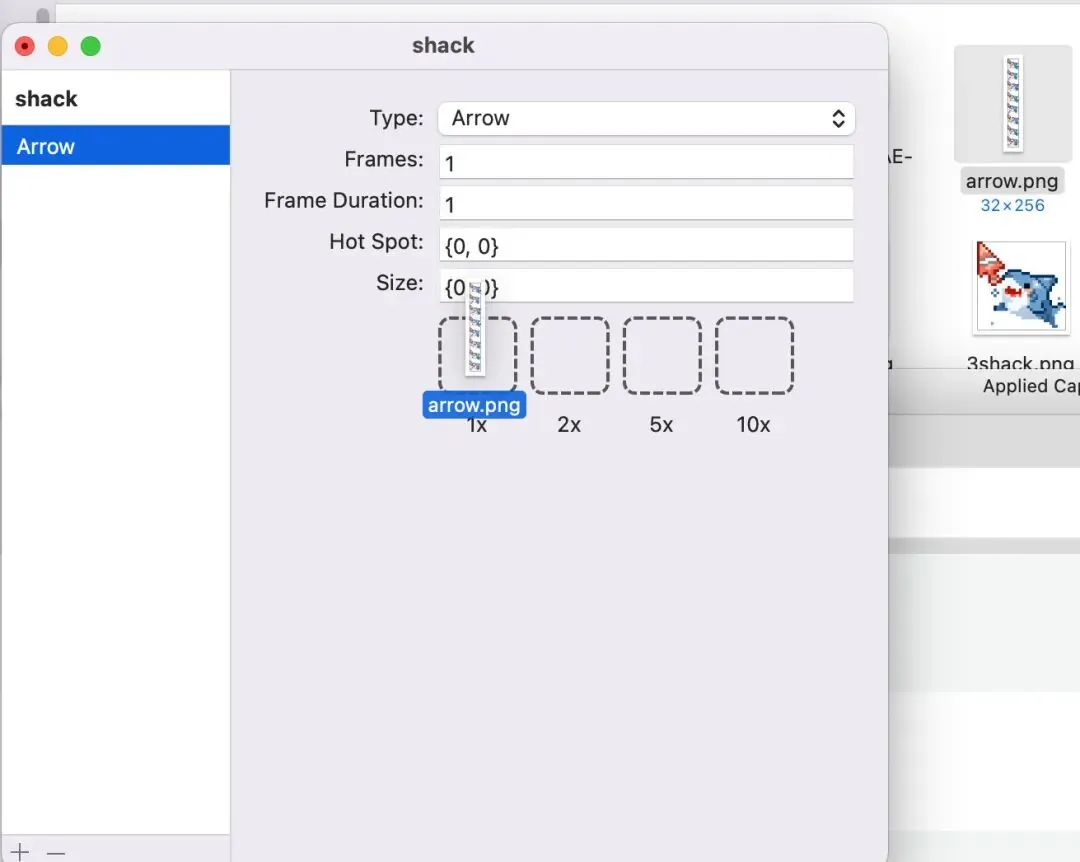Select the arrow.png file icon in Finder

(x=1012, y=103)
